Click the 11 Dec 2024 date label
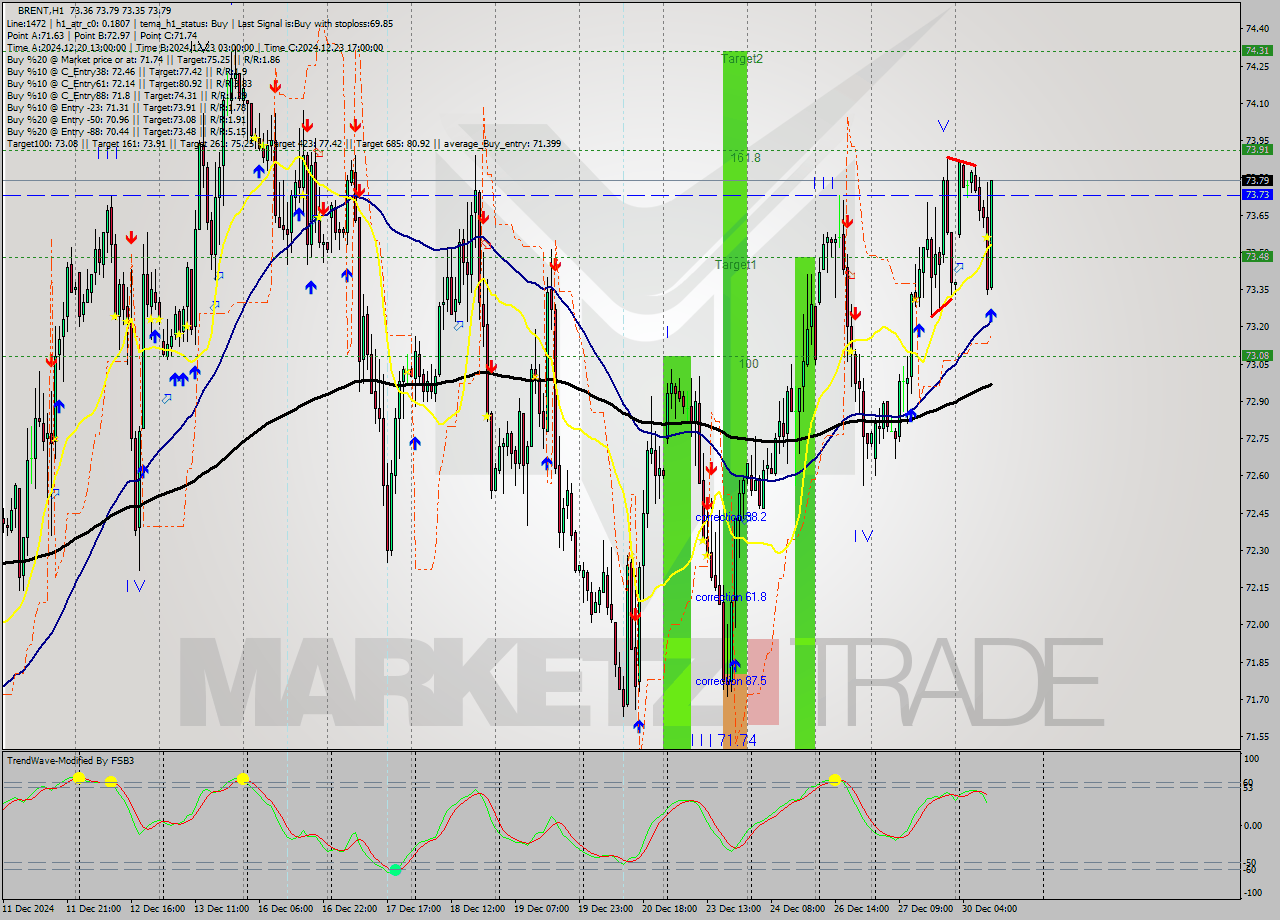Image resolution: width=1280 pixels, height=920 pixels. [27, 909]
